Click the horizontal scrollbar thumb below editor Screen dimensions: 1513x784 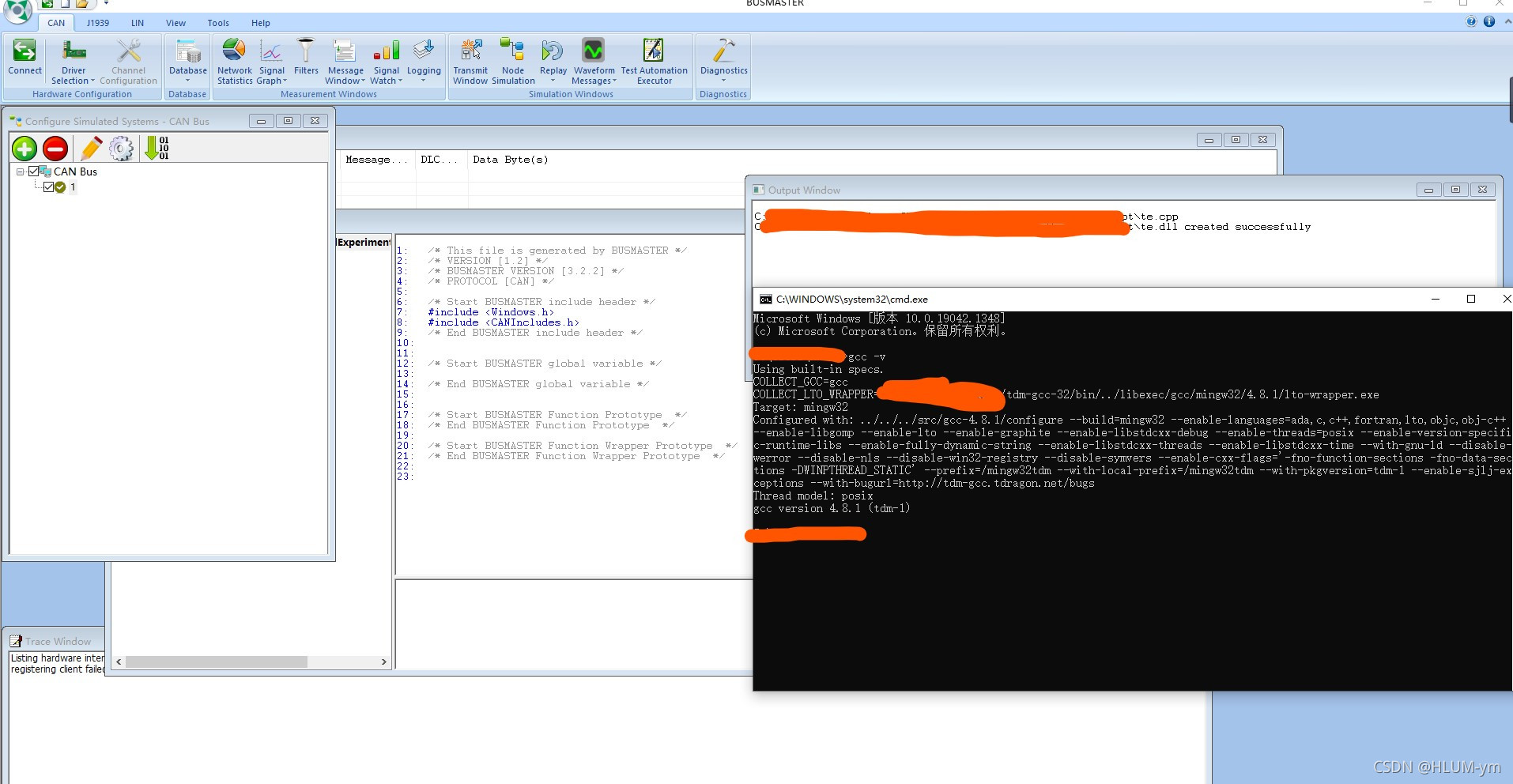click(x=216, y=662)
